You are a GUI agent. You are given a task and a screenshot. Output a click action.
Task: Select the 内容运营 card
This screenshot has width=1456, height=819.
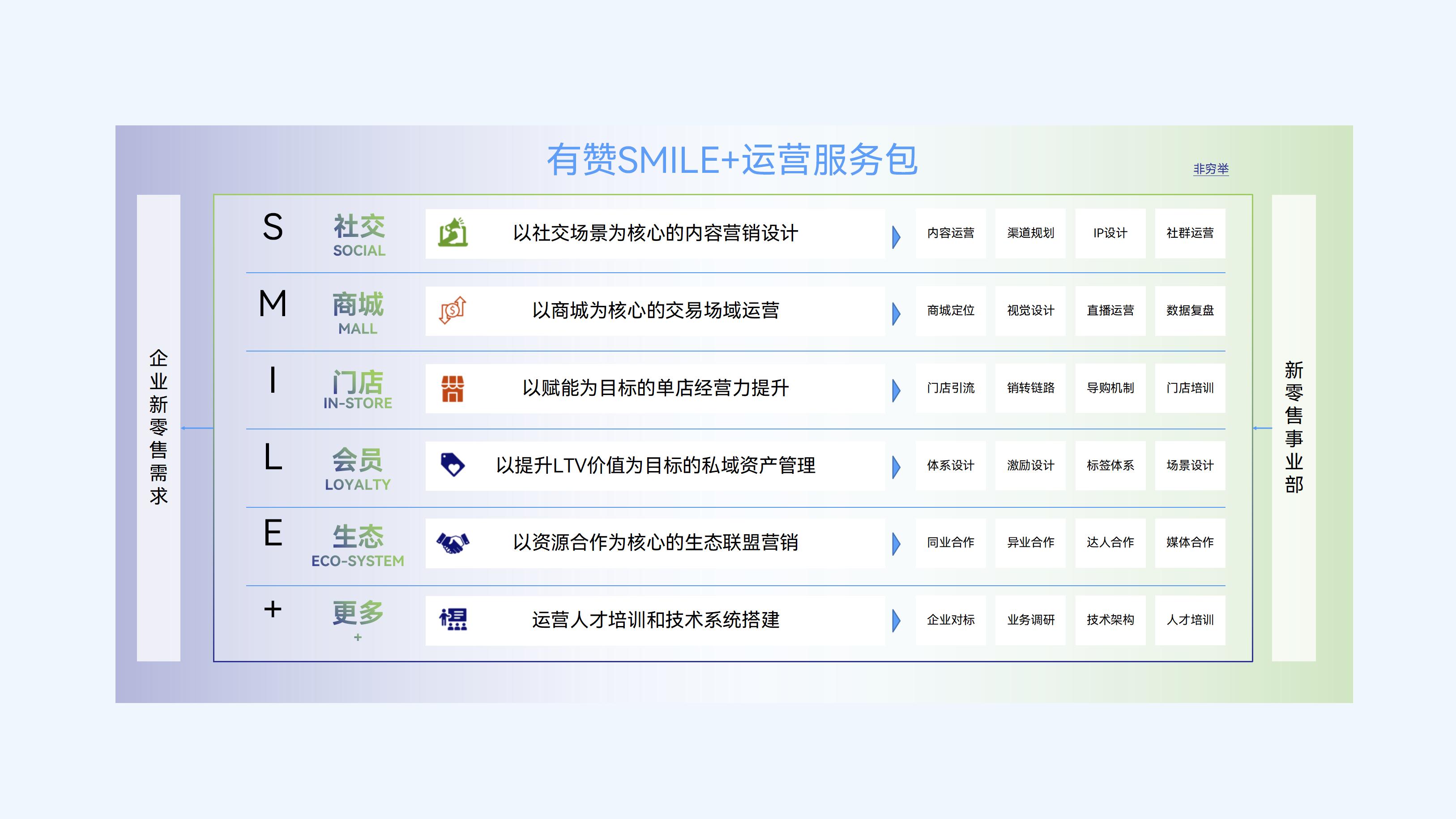click(x=951, y=234)
